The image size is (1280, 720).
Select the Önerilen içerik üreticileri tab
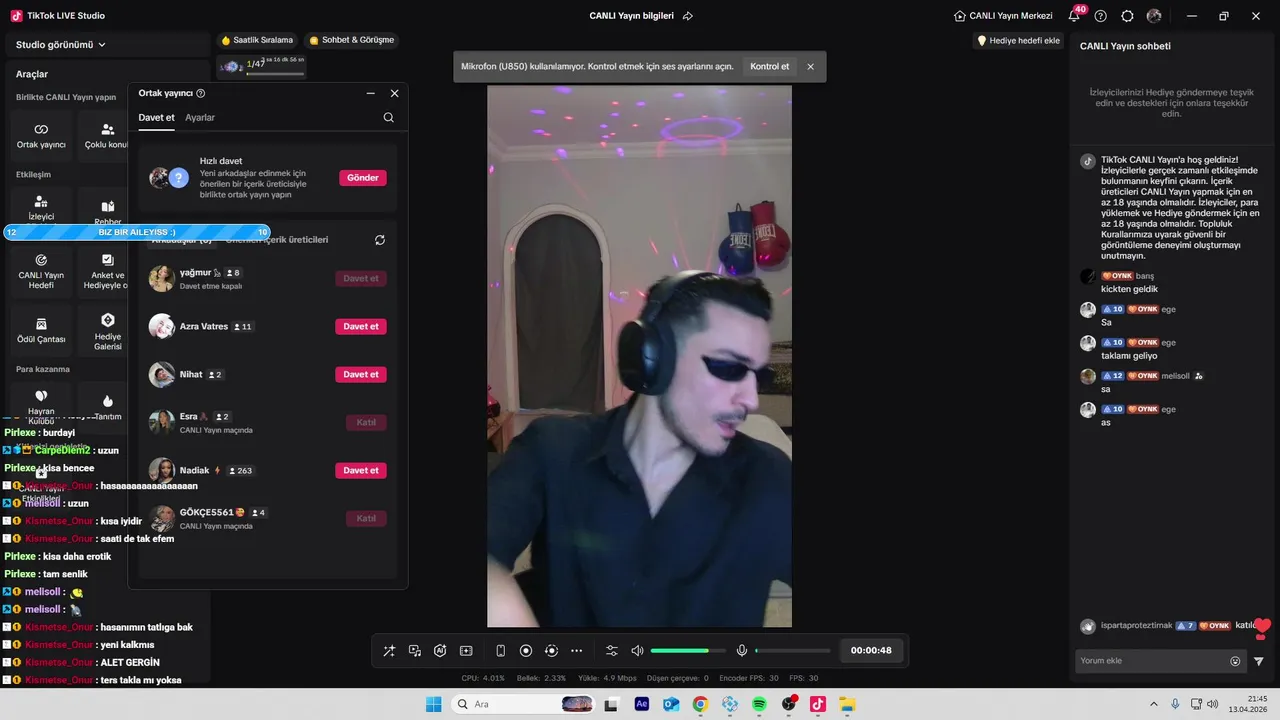coord(277,240)
